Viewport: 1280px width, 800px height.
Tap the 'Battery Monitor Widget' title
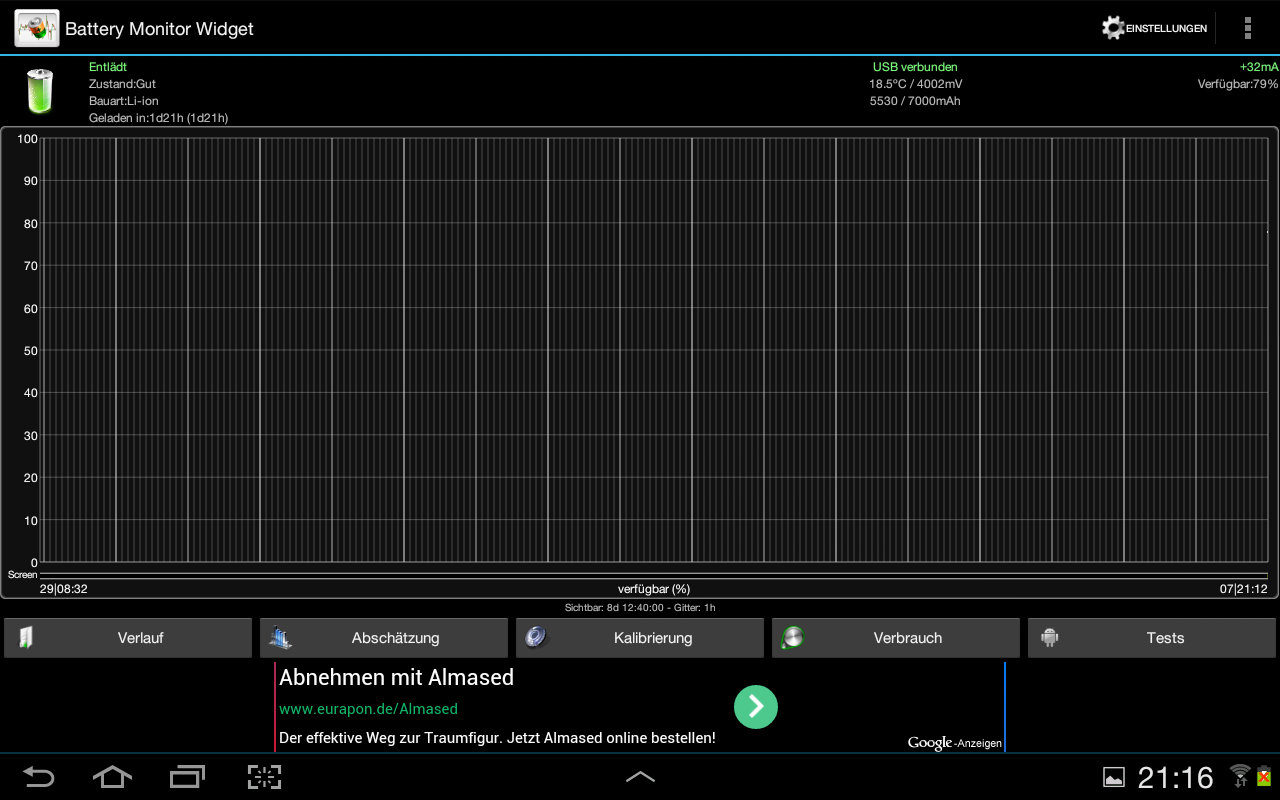[x=159, y=29]
